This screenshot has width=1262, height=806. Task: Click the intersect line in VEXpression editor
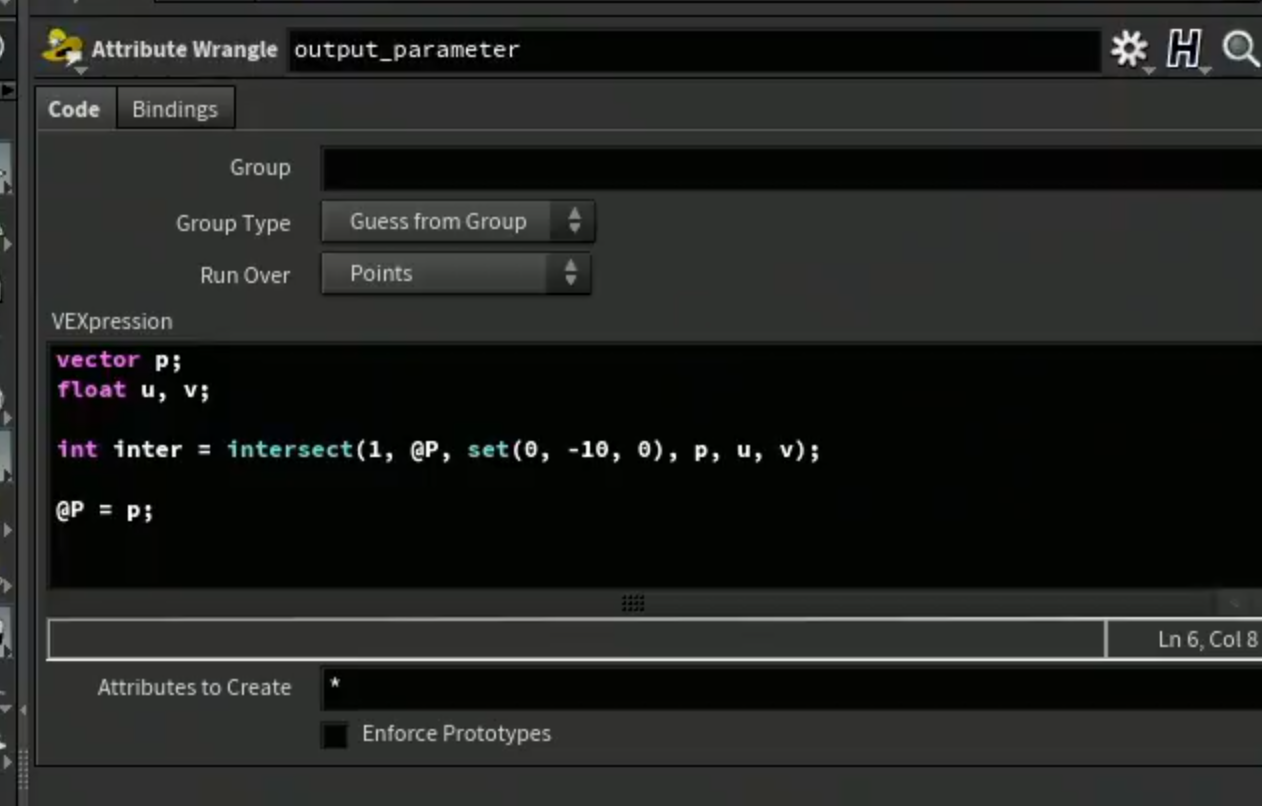point(438,450)
